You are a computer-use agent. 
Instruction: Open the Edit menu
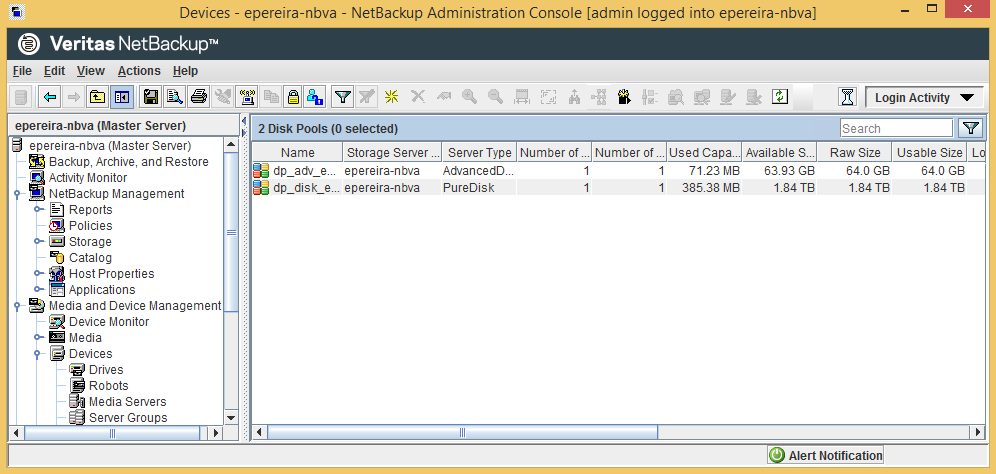[x=54, y=71]
